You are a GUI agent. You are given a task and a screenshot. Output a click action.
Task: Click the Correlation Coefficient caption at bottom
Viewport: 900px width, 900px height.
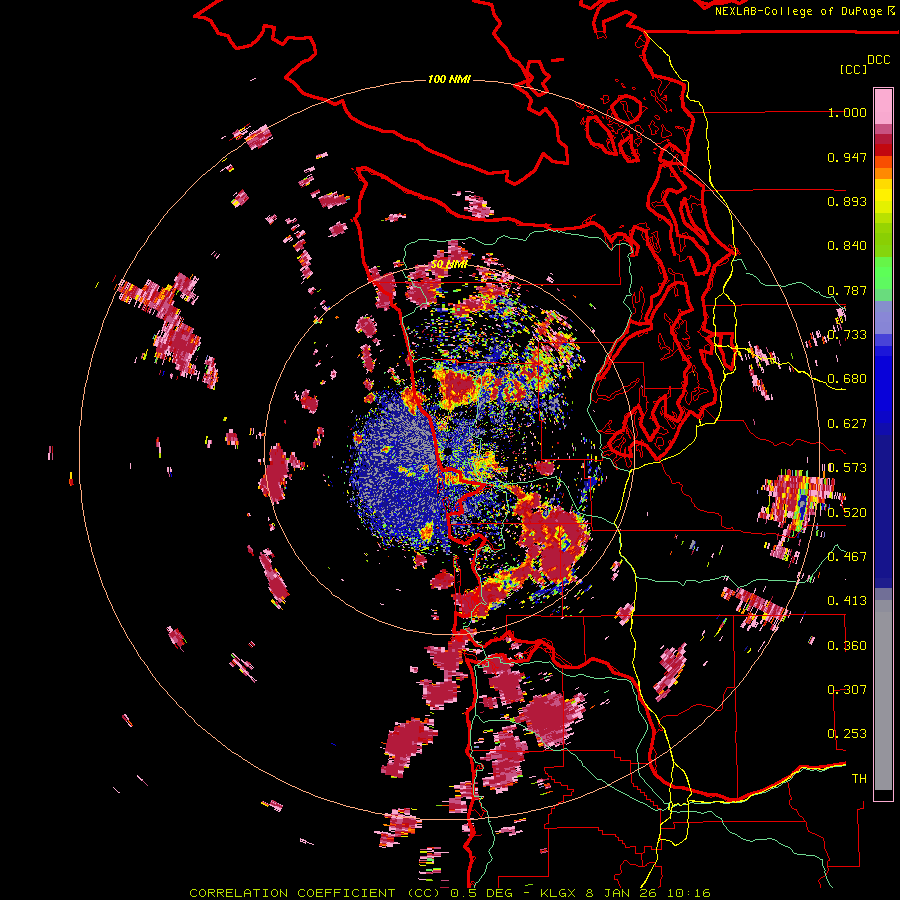[449, 893]
